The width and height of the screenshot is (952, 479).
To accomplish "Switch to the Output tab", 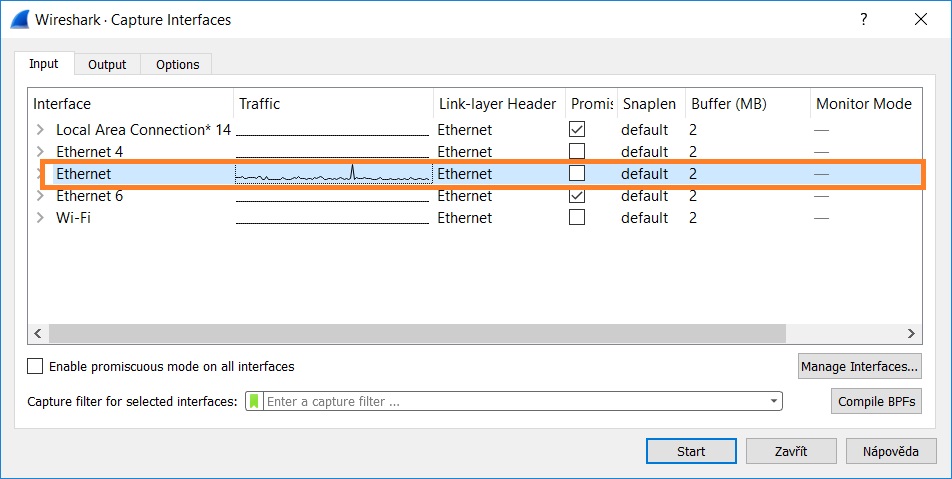I will 107,64.
